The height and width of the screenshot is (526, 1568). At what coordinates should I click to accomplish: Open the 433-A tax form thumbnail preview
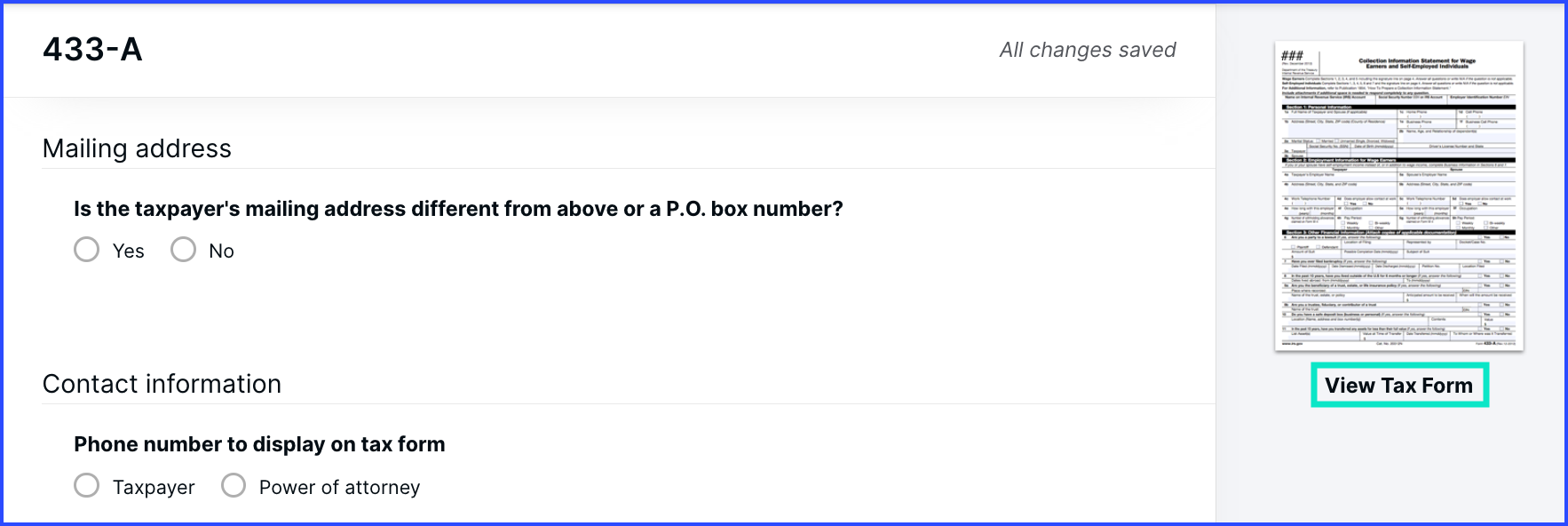[1399, 195]
